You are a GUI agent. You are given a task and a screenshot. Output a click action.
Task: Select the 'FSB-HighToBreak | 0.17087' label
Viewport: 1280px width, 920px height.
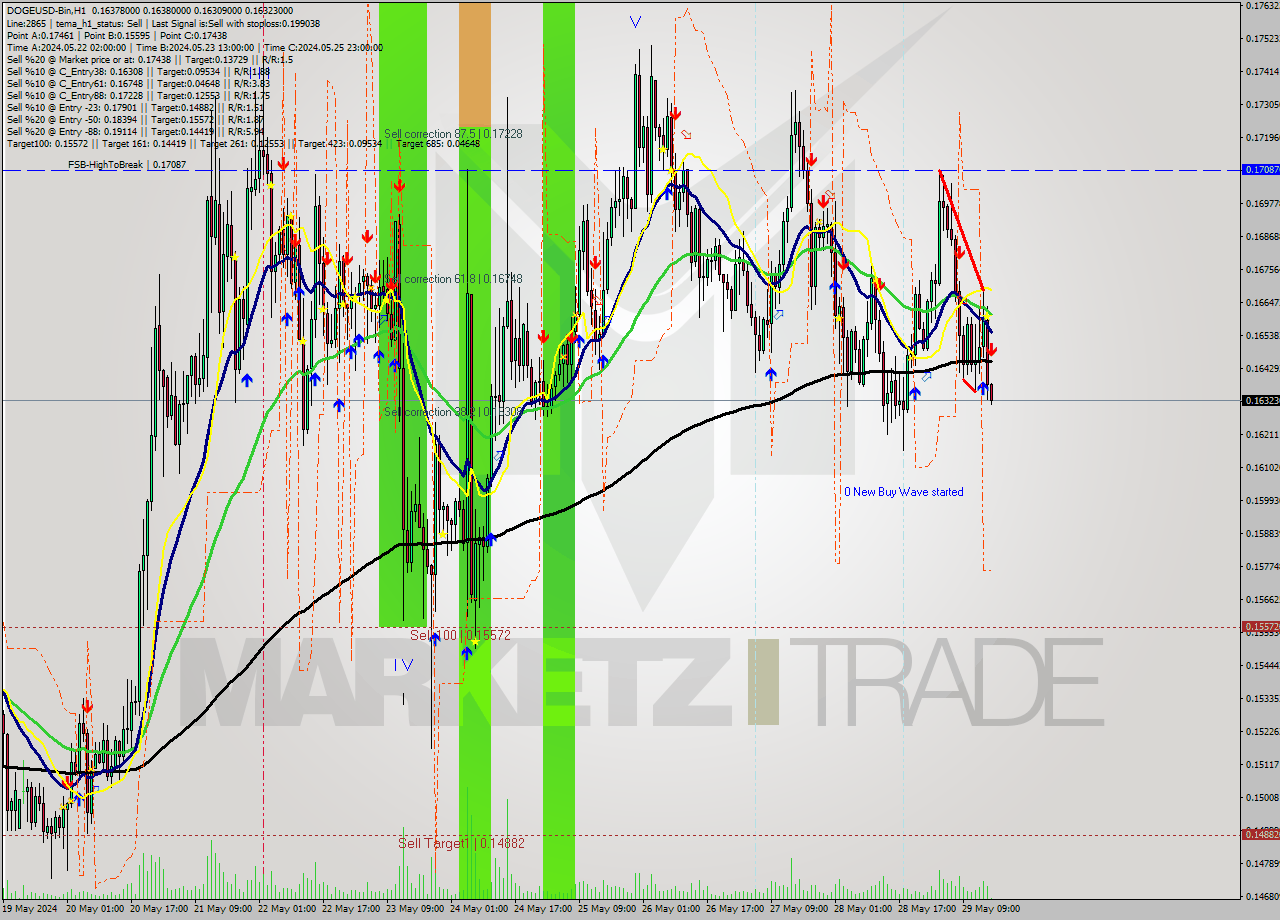click(x=127, y=164)
